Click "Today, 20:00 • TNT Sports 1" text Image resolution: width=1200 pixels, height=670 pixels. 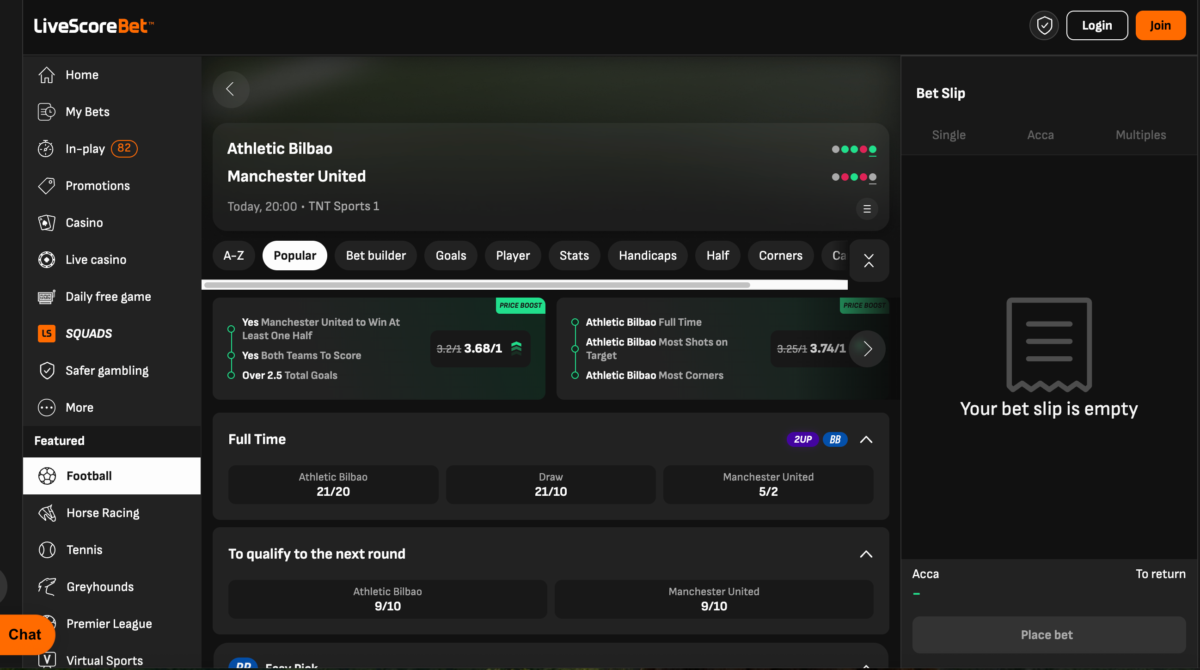(303, 207)
